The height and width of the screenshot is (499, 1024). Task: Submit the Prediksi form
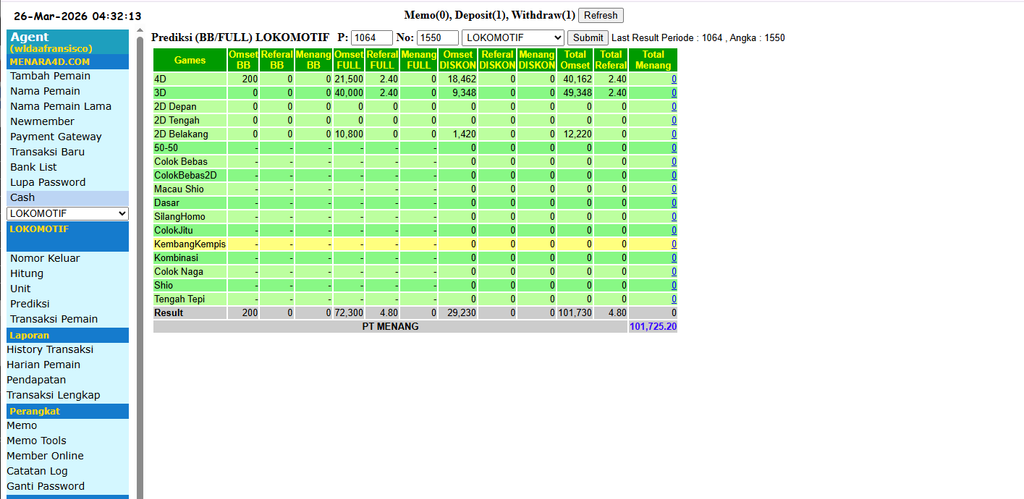[588, 38]
